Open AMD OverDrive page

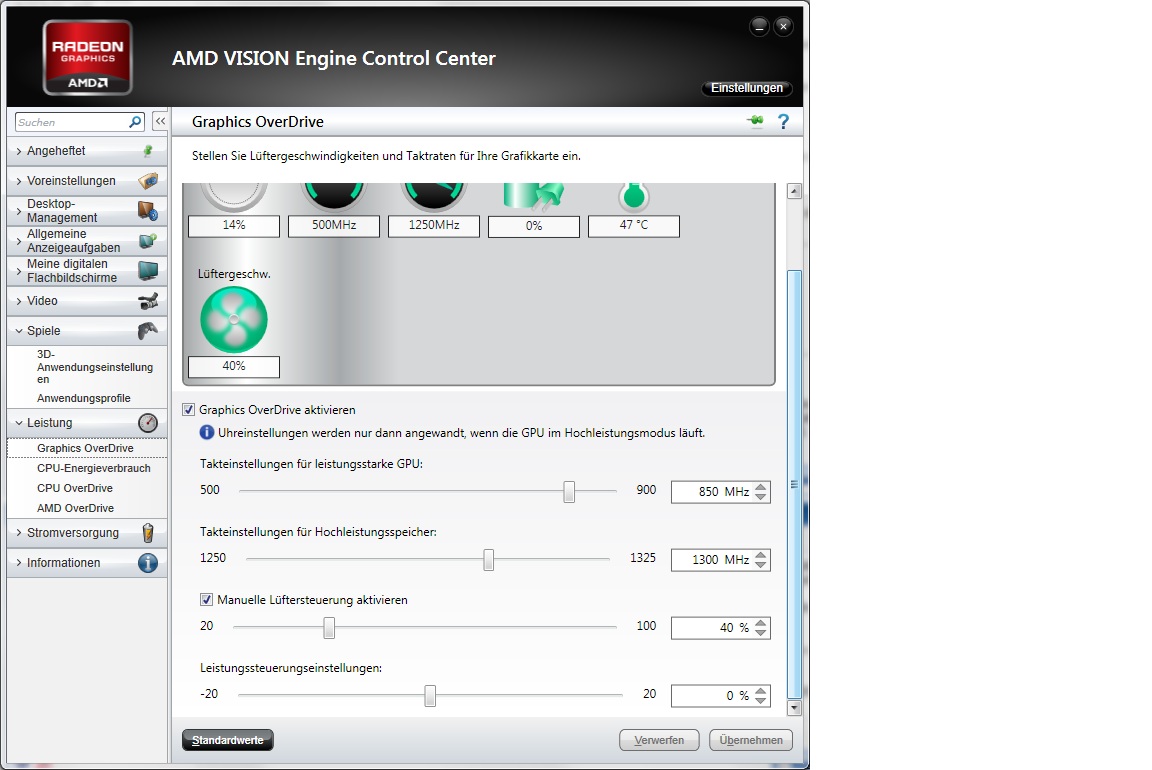coord(76,508)
